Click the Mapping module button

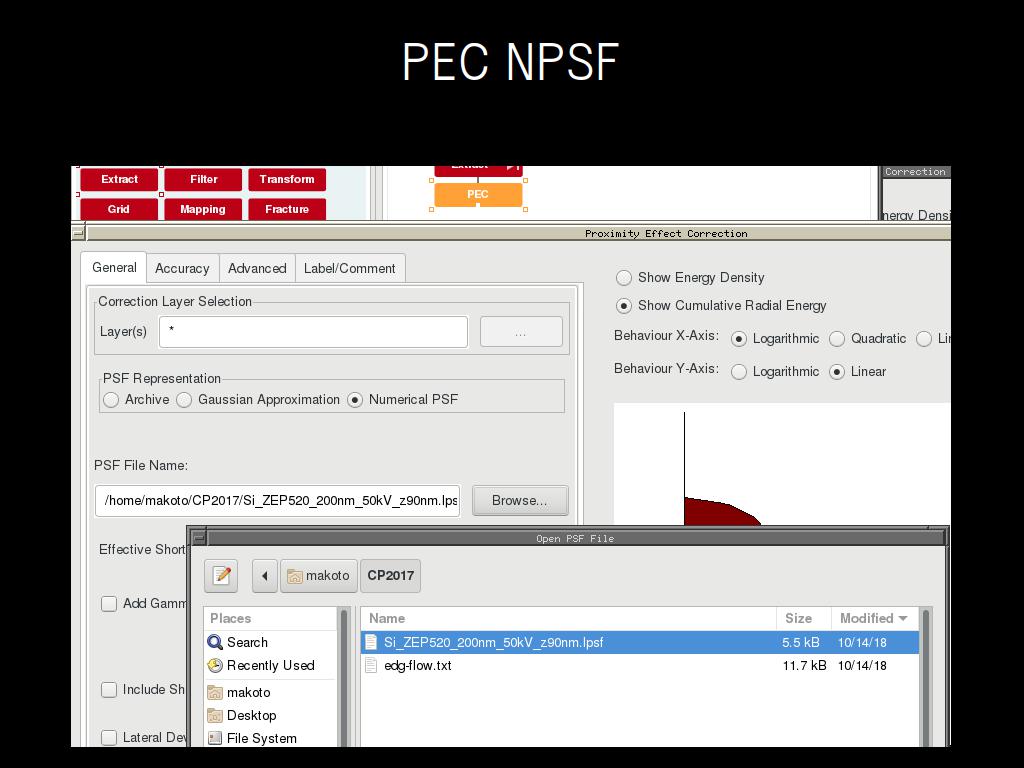click(x=203, y=209)
